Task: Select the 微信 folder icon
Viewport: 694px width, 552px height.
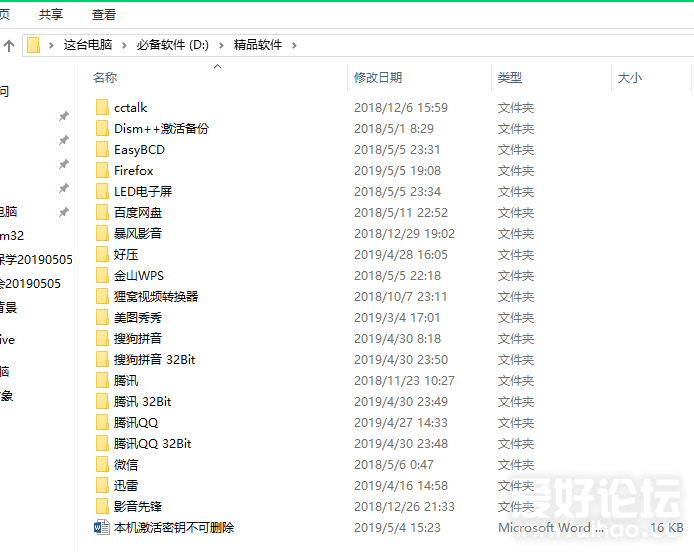Action: point(102,464)
